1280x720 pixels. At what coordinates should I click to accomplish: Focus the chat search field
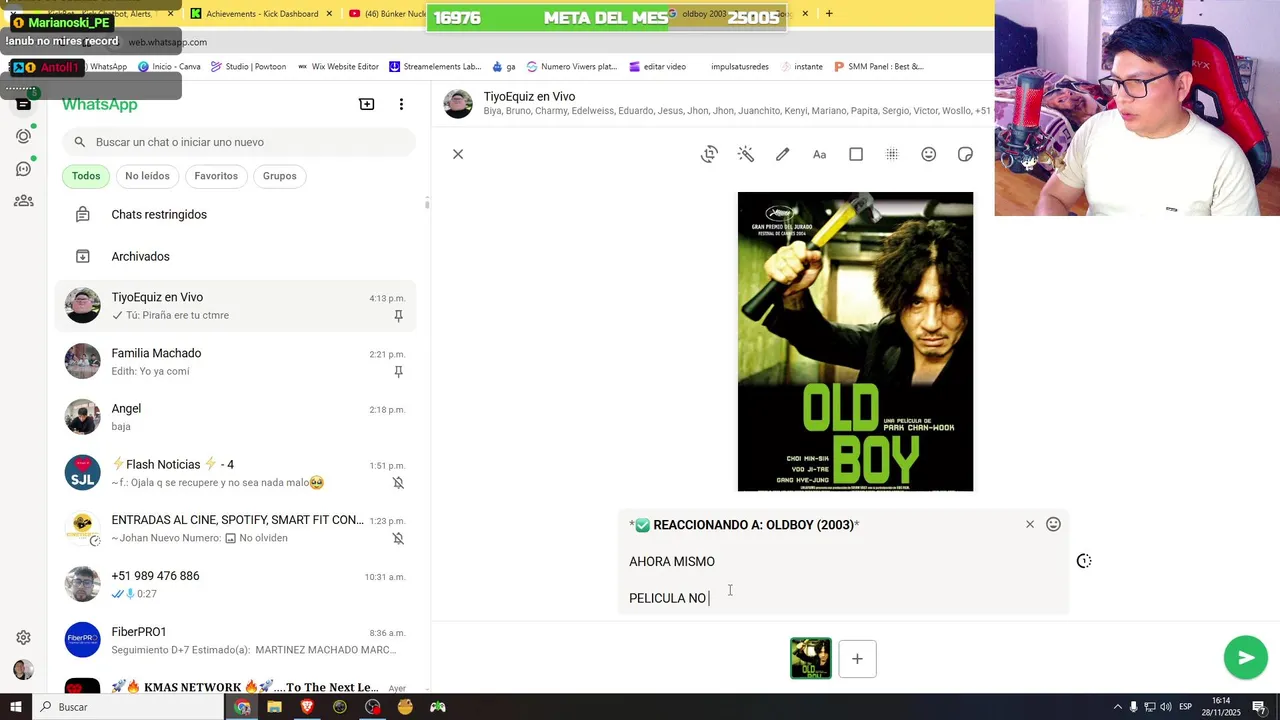click(x=239, y=142)
